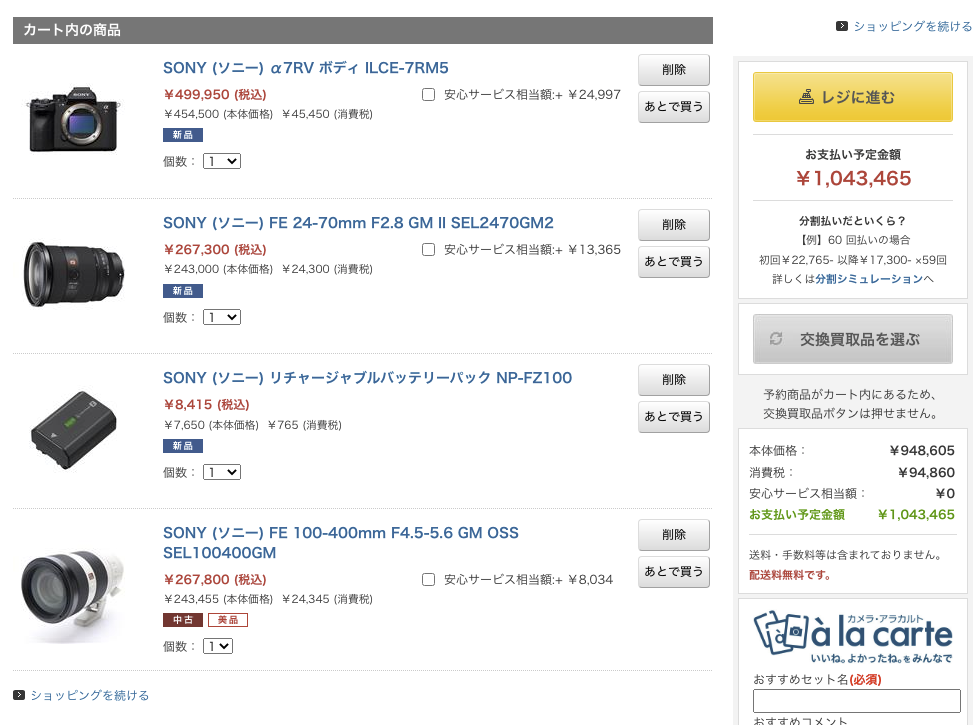Viewport: 973px width, 725px height.
Task: Open quantity dropdown for FE 100-400mm lens
Action: click(x=218, y=646)
